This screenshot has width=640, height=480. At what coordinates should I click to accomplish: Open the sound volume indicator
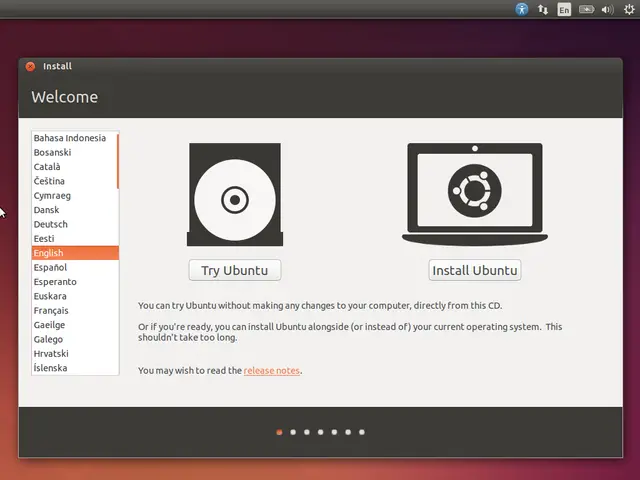tap(607, 9)
